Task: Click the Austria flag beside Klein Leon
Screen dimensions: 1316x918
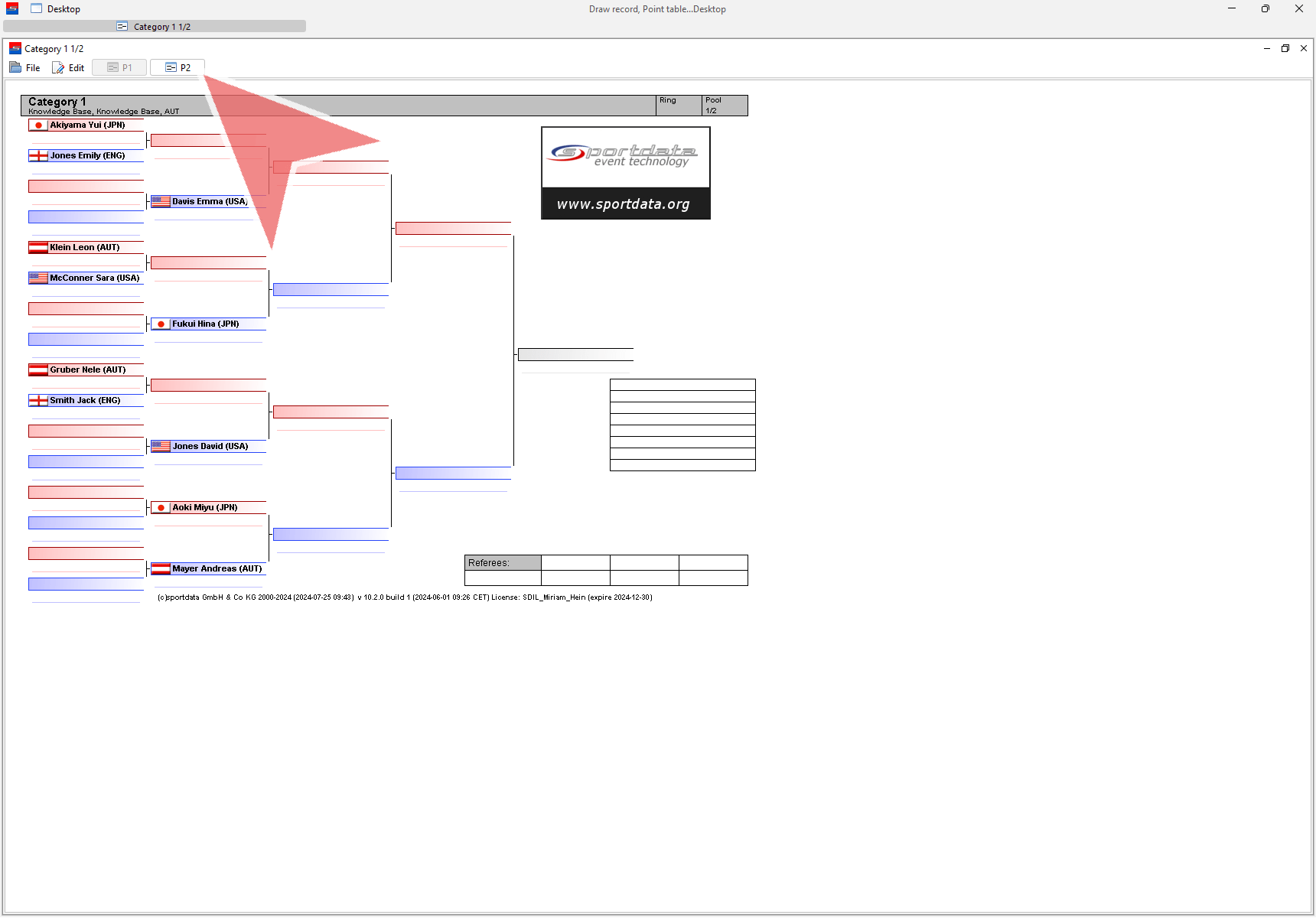Action: click(38, 248)
